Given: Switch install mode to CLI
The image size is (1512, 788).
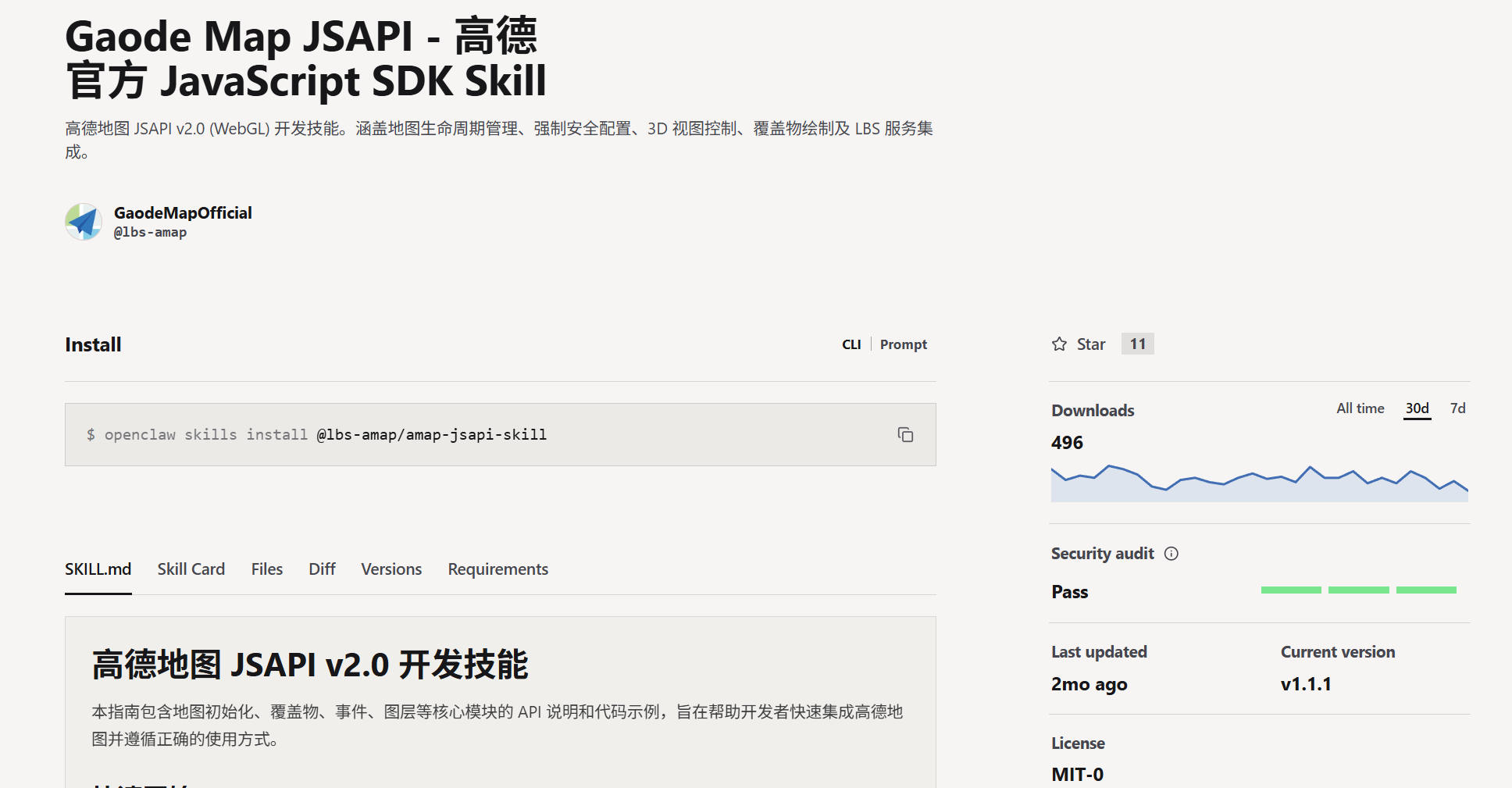Looking at the screenshot, I should 851,344.
